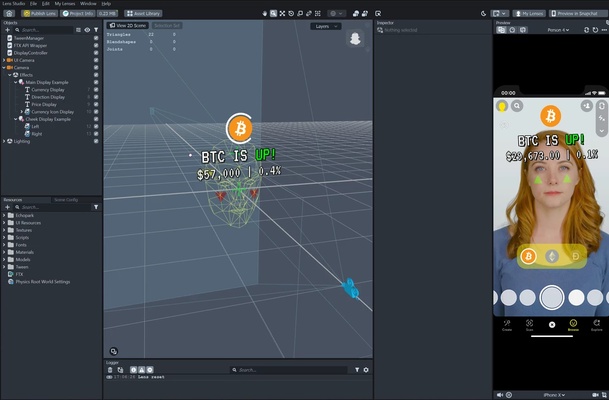This screenshot has width=609, height=400.
Task: Click the Home icon in the toolbar
Action: (9, 14)
